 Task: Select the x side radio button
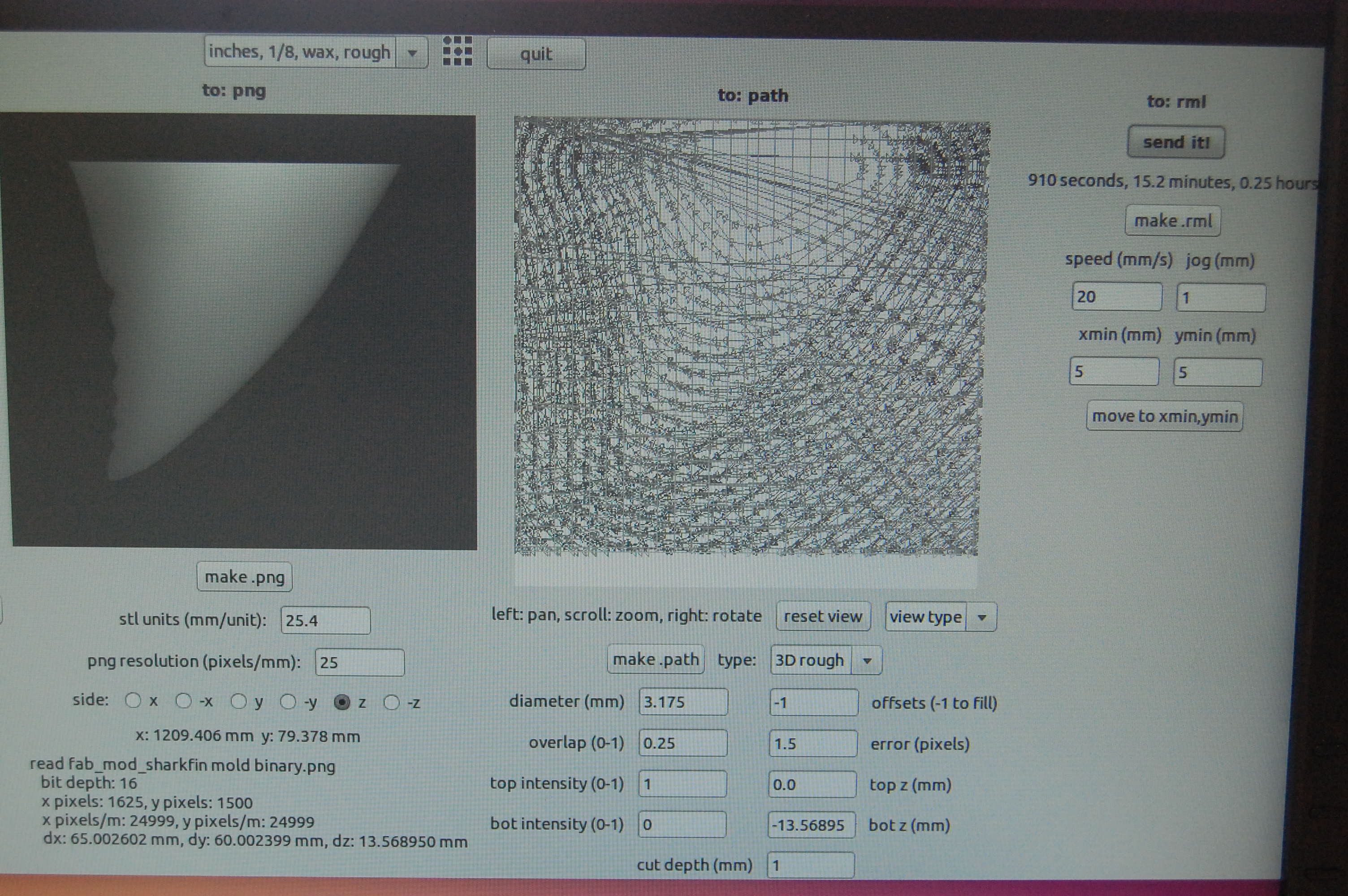[x=133, y=701]
